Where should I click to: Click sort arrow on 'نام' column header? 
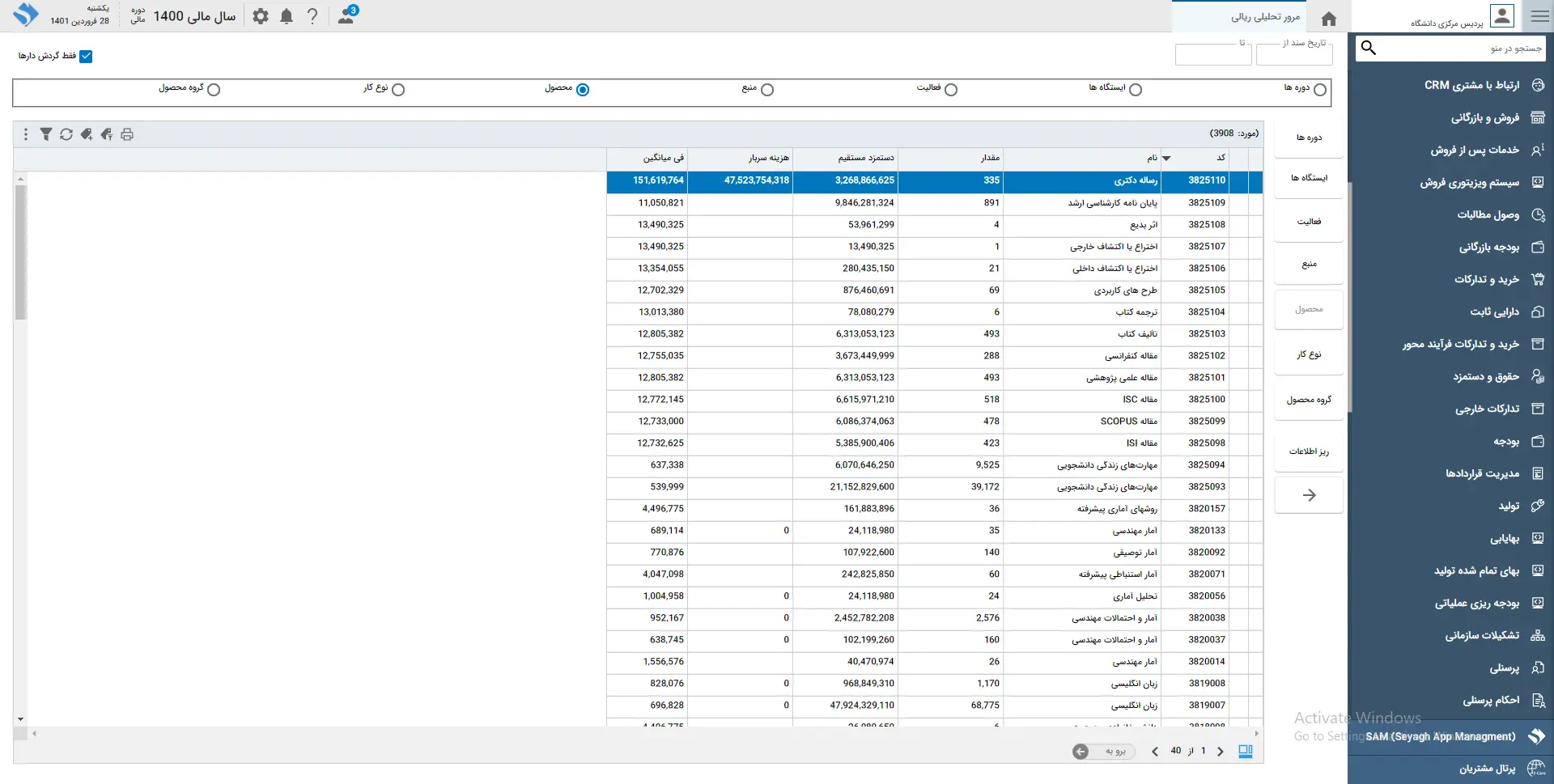(x=1166, y=159)
